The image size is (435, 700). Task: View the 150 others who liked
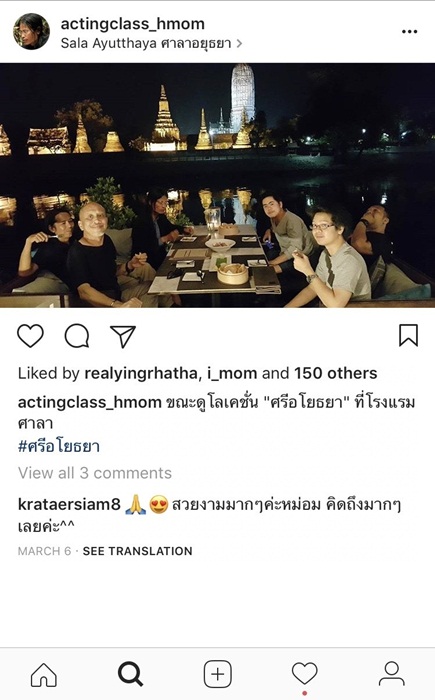(335, 373)
